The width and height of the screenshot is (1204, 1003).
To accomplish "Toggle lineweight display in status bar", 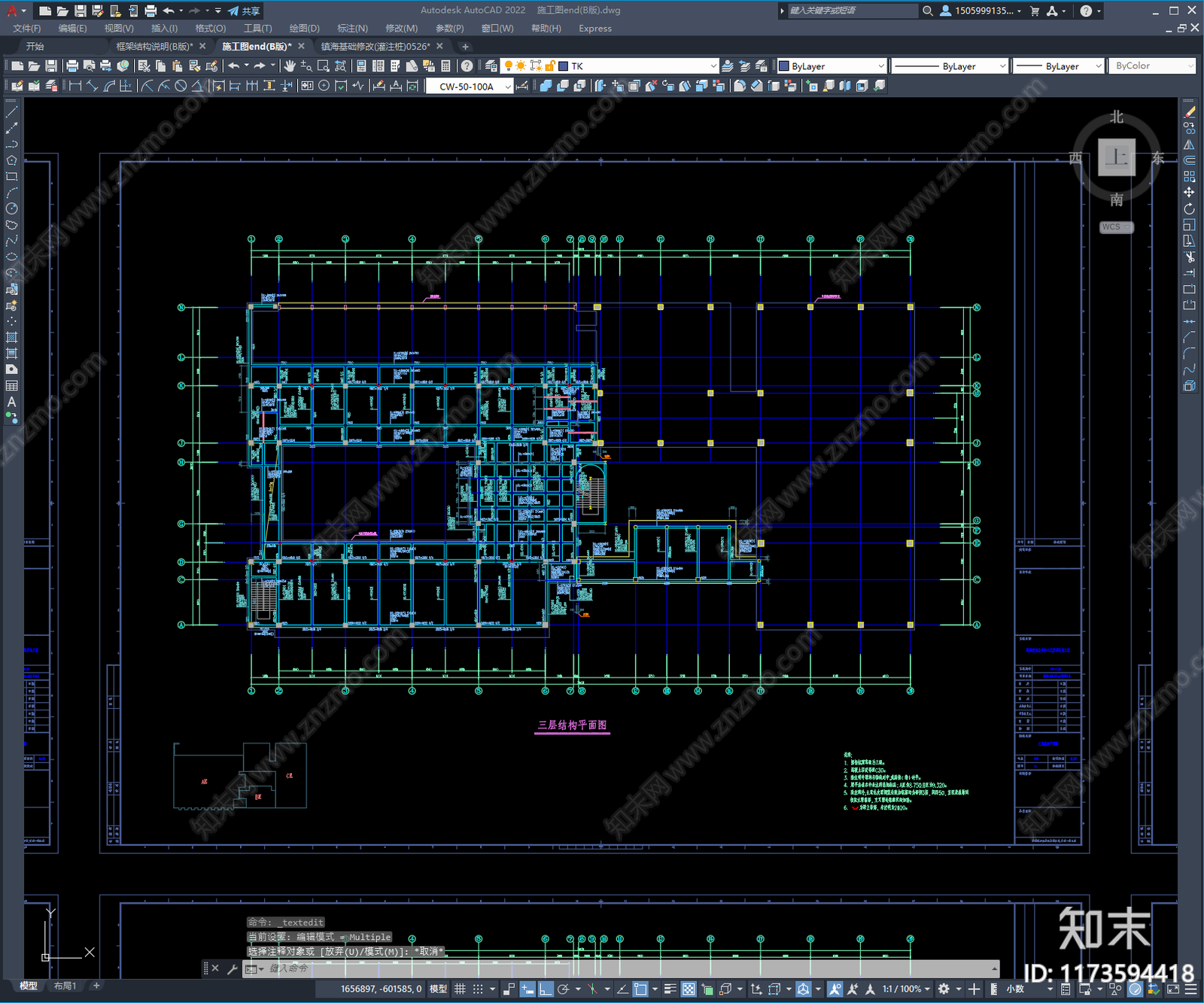I will click(x=670, y=989).
